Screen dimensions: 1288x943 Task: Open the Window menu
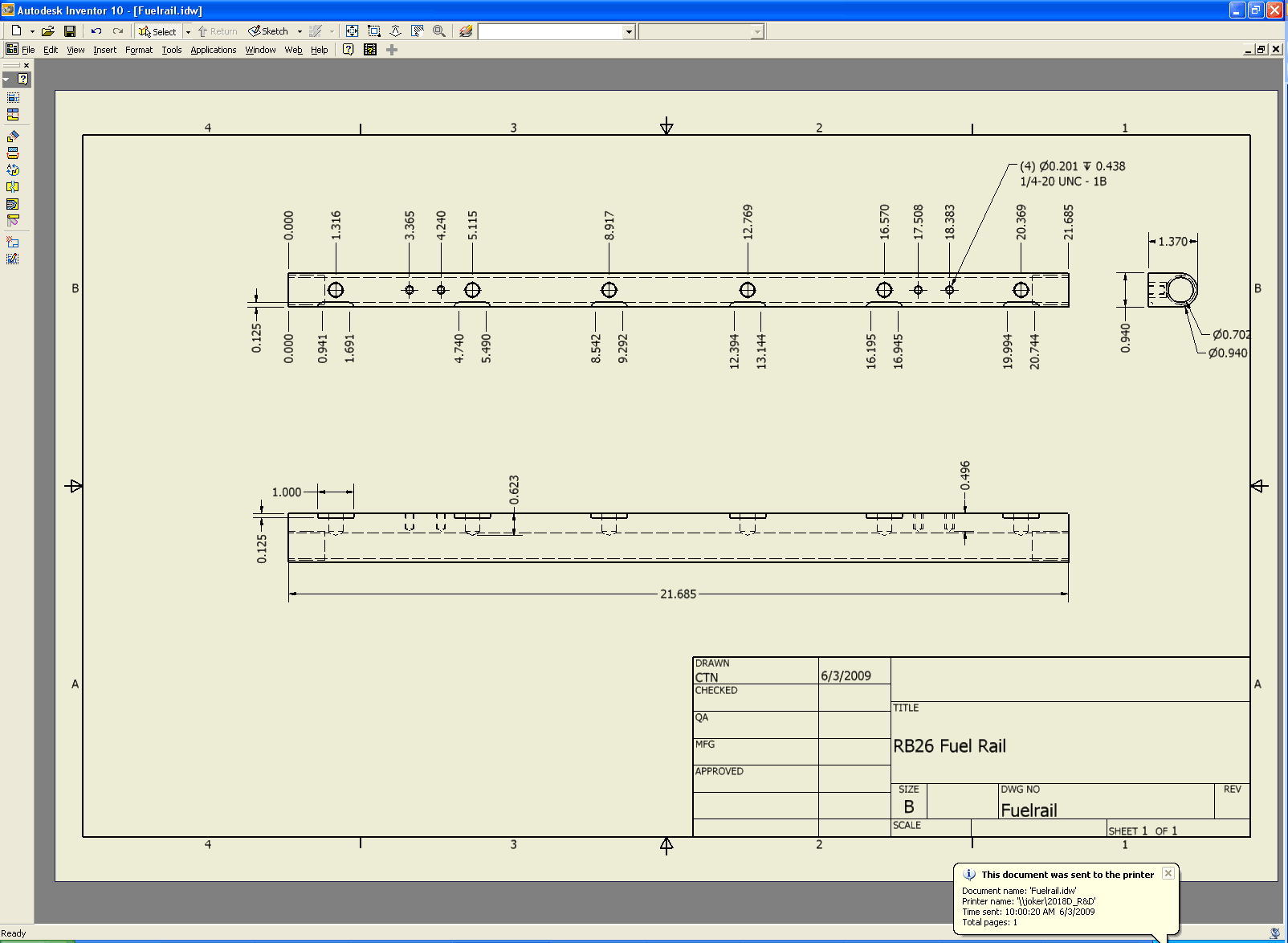(260, 50)
